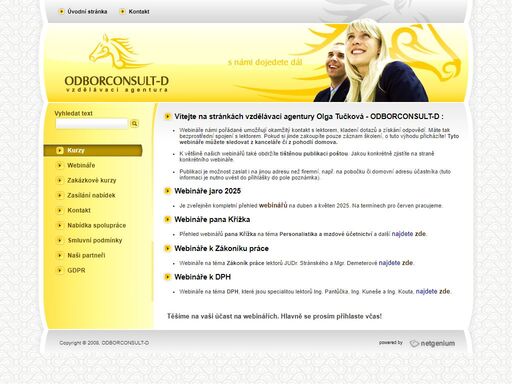Click the ODBORCONSULT-D horse logo
Viewport: 512px width, 384px height.
(x=117, y=64)
